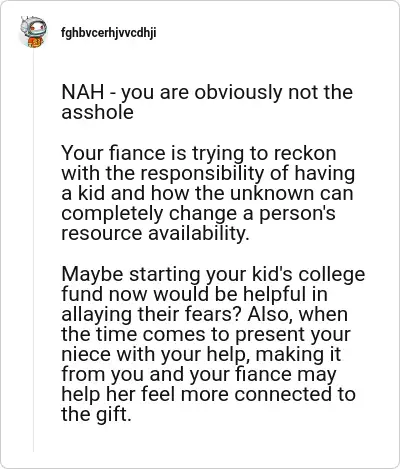Collapse the comment via the vertical thread line
Screen dimensions: 400x469
(x=33, y=250)
